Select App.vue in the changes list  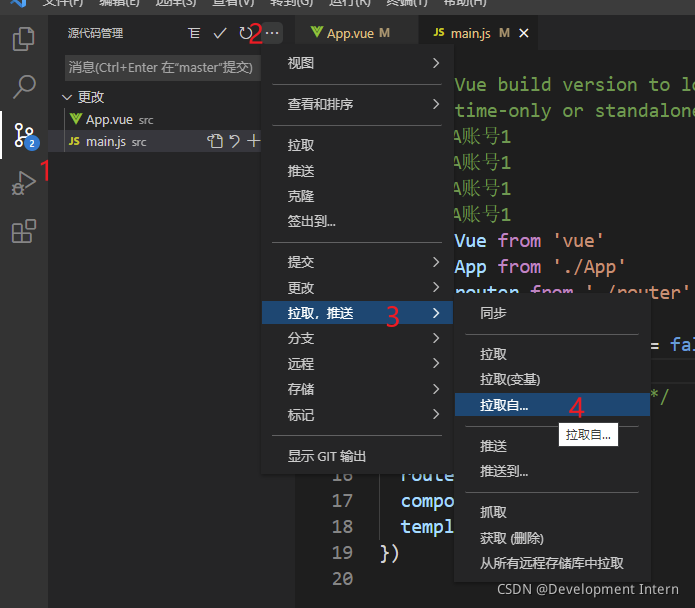154,119
